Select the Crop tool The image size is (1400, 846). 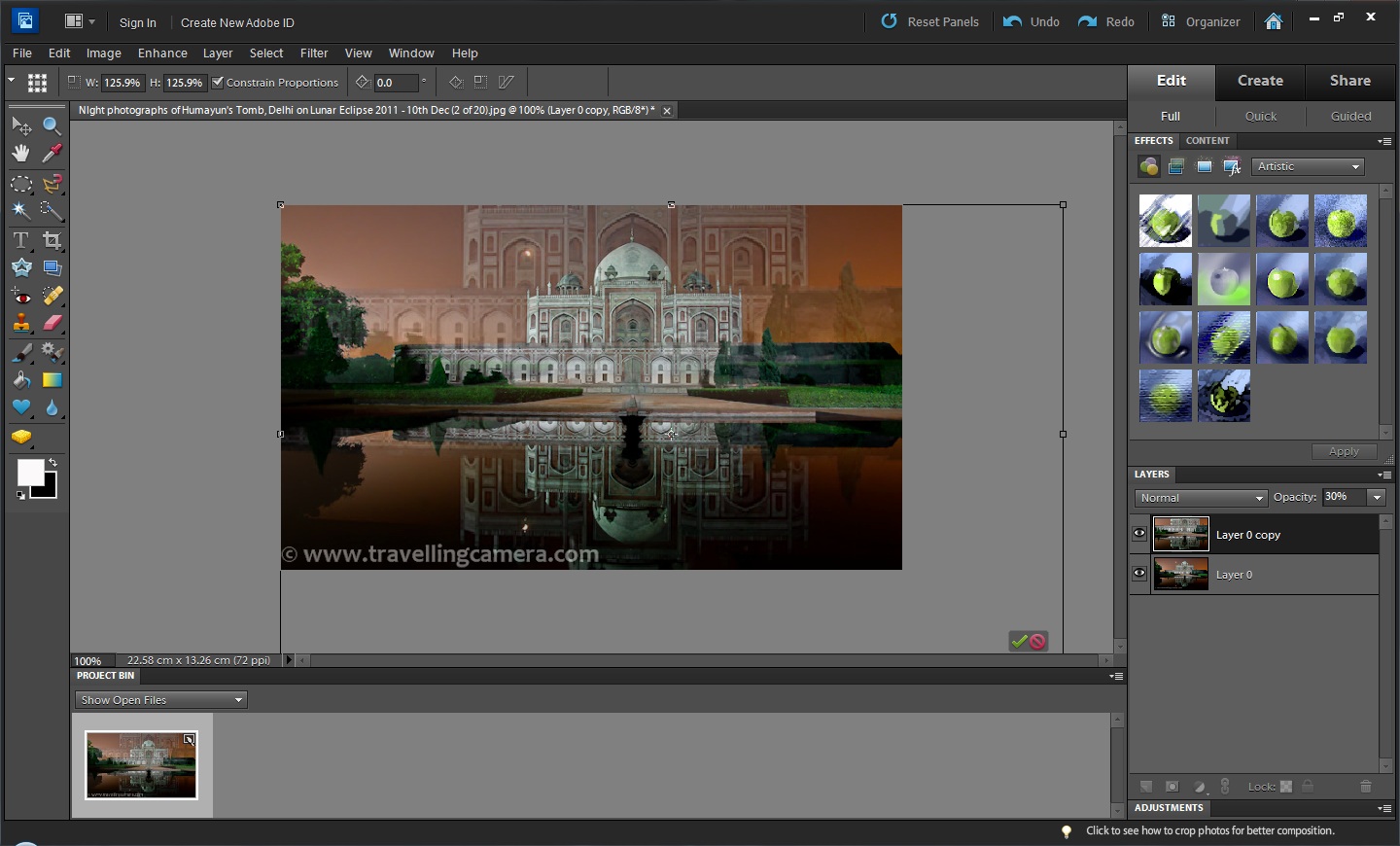pyautogui.click(x=52, y=240)
